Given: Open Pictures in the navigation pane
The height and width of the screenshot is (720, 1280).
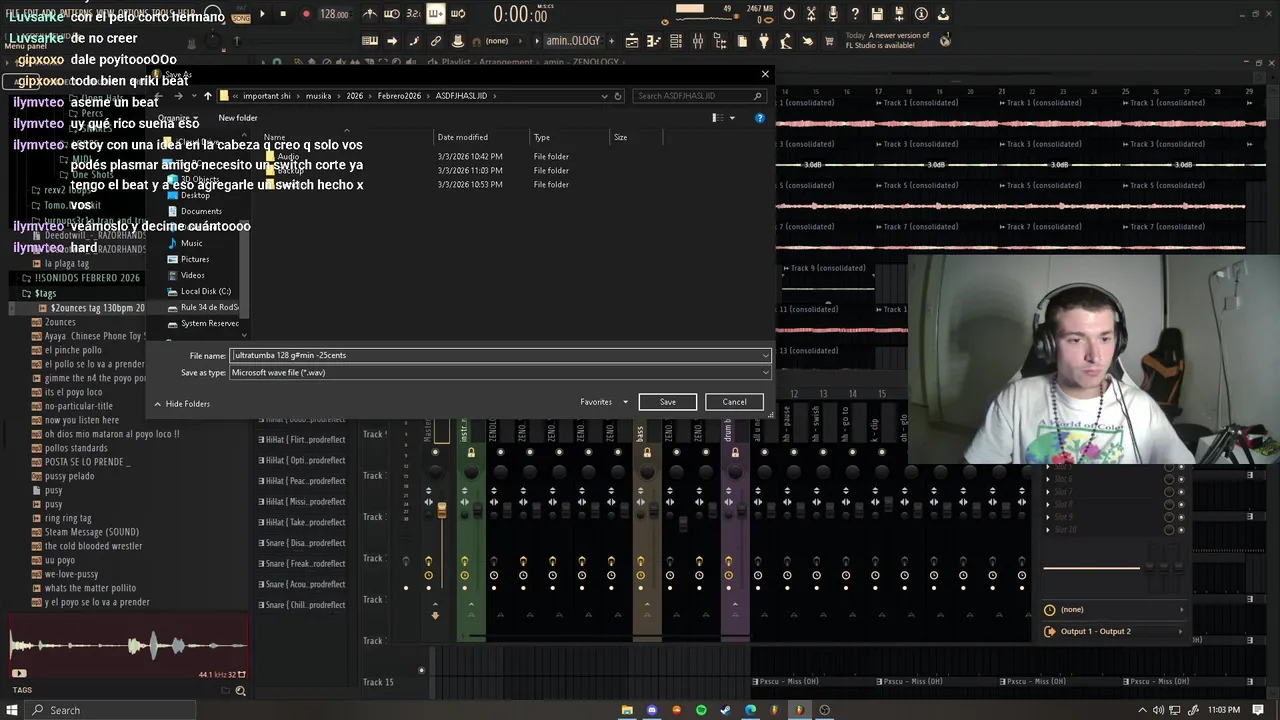Looking at the screenshot, I should [195, 259].
